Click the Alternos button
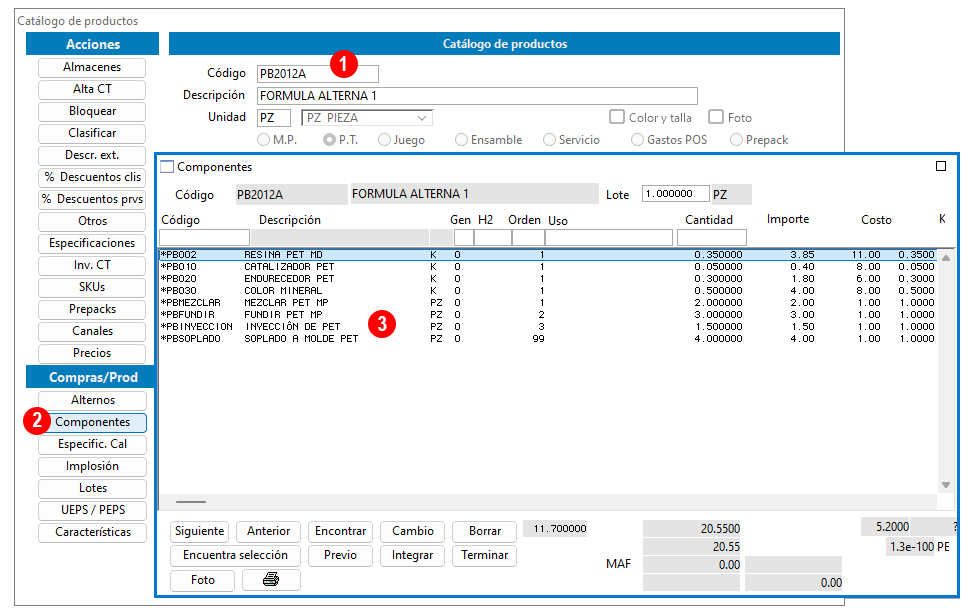968x612 pixels. pyautogui.click(x=93, y=400)
